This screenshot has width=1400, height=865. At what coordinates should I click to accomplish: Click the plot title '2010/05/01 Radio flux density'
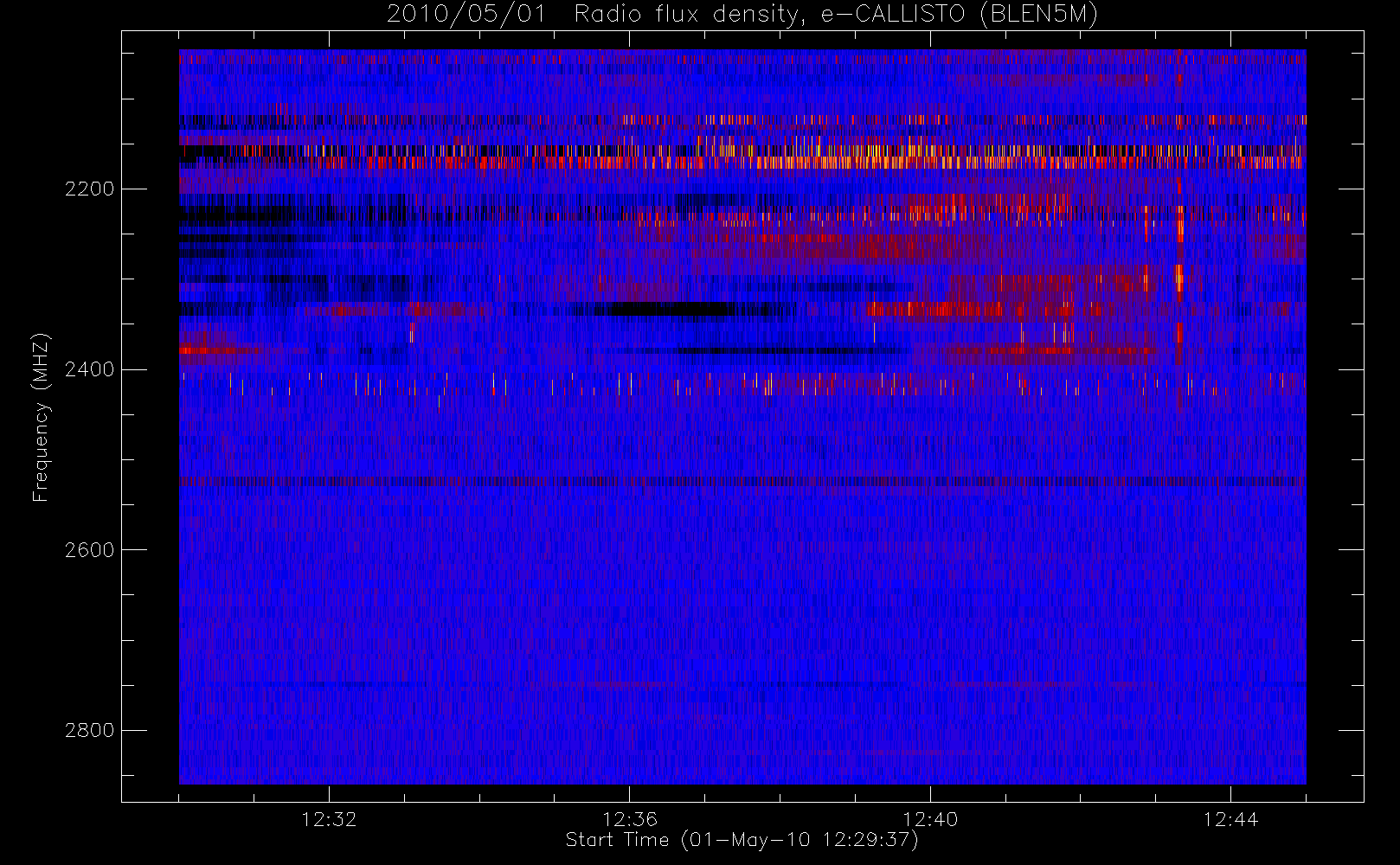tap(742, 15)
